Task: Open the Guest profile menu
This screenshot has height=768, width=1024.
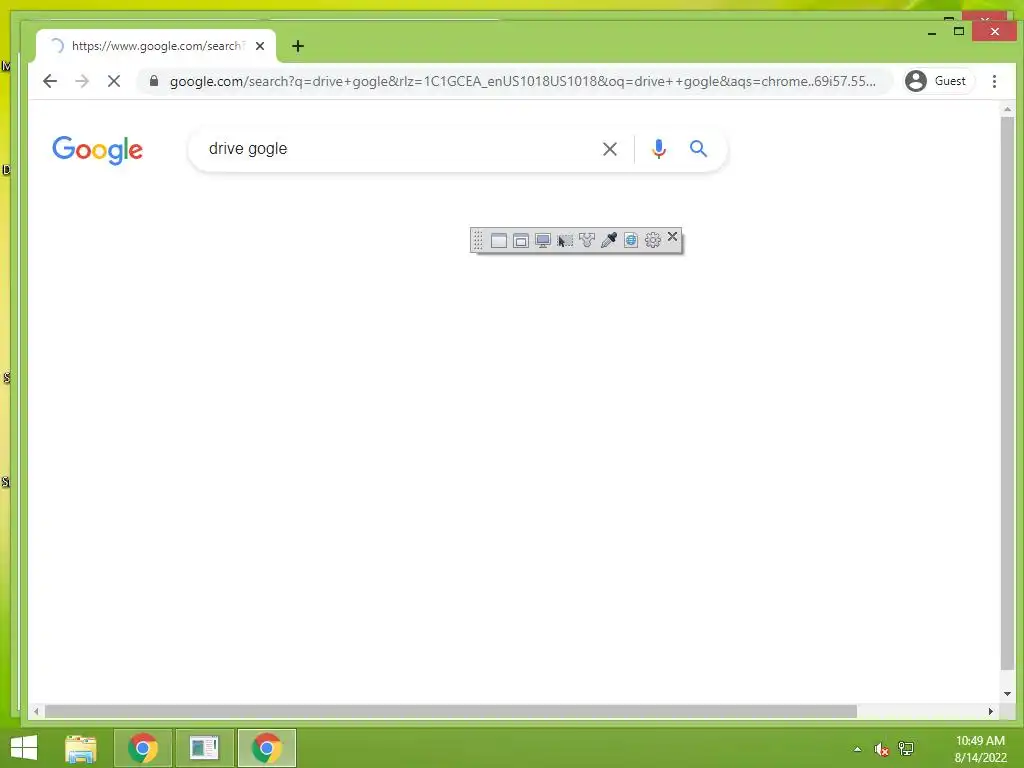Action: (936, 81)
